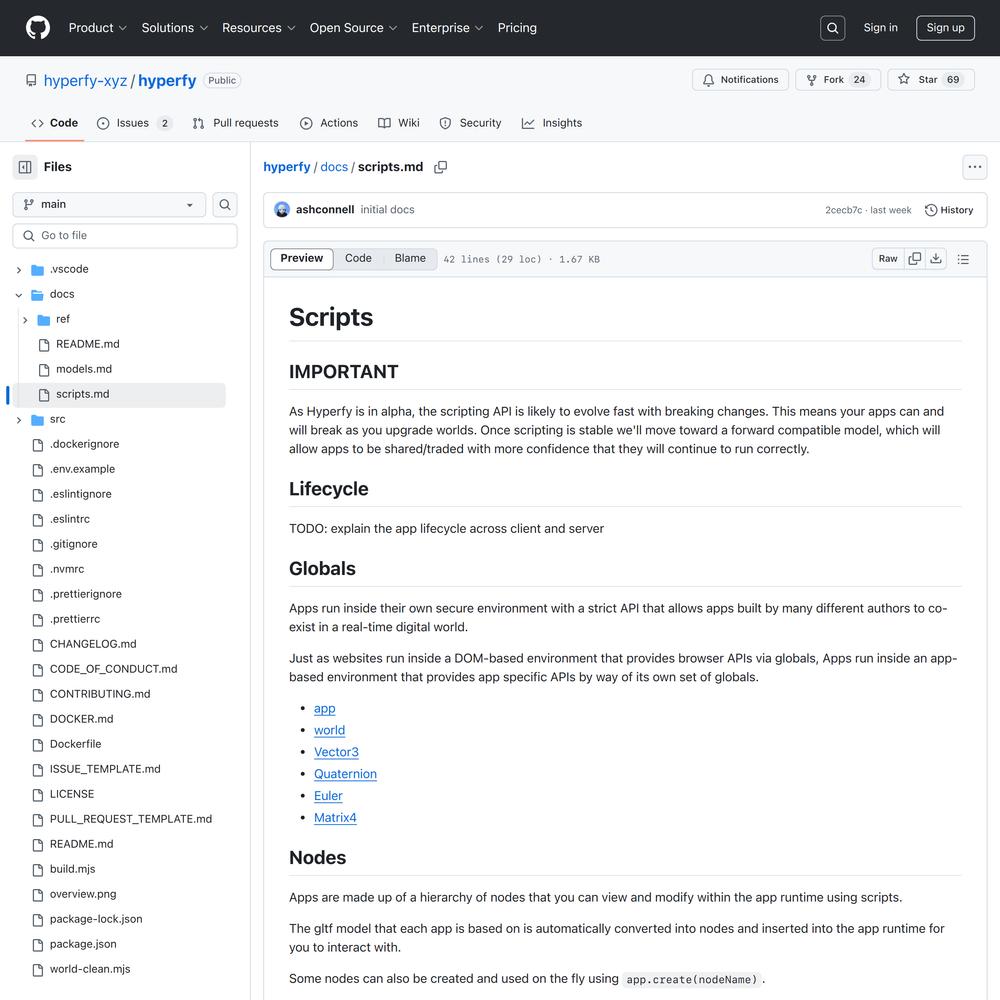Open the three-dot more file actions menu
The image size is (1000, 1000).
pyautogui.click(x=974, y=167)
